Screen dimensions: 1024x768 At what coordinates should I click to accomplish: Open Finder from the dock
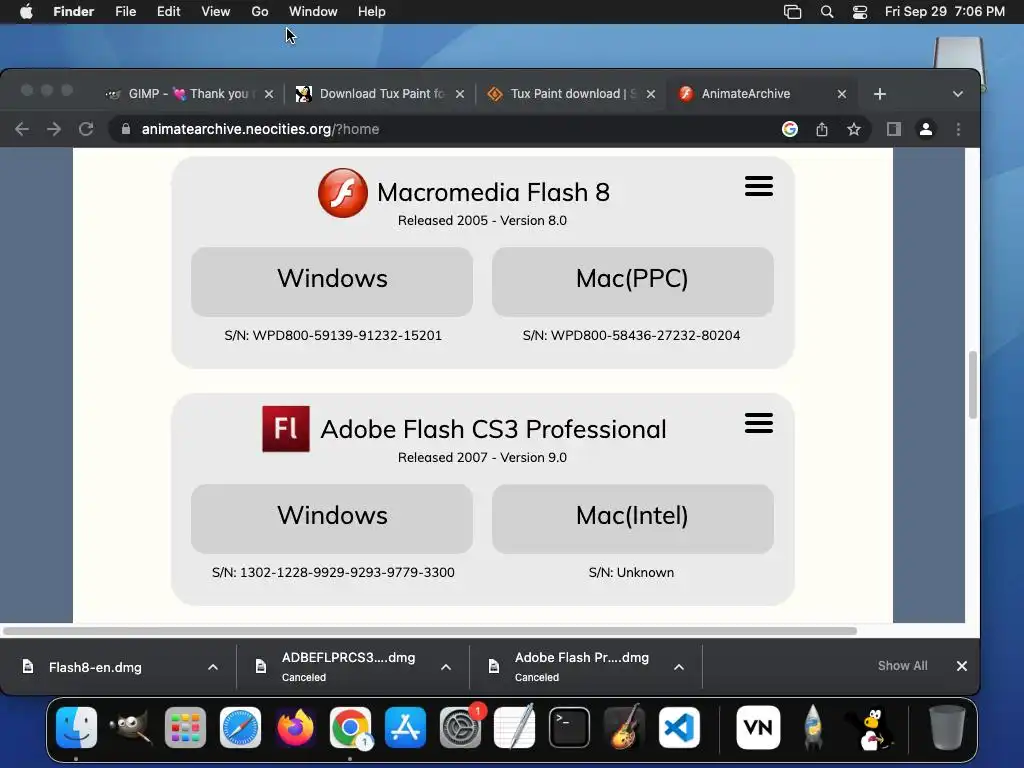coord(76,728)
